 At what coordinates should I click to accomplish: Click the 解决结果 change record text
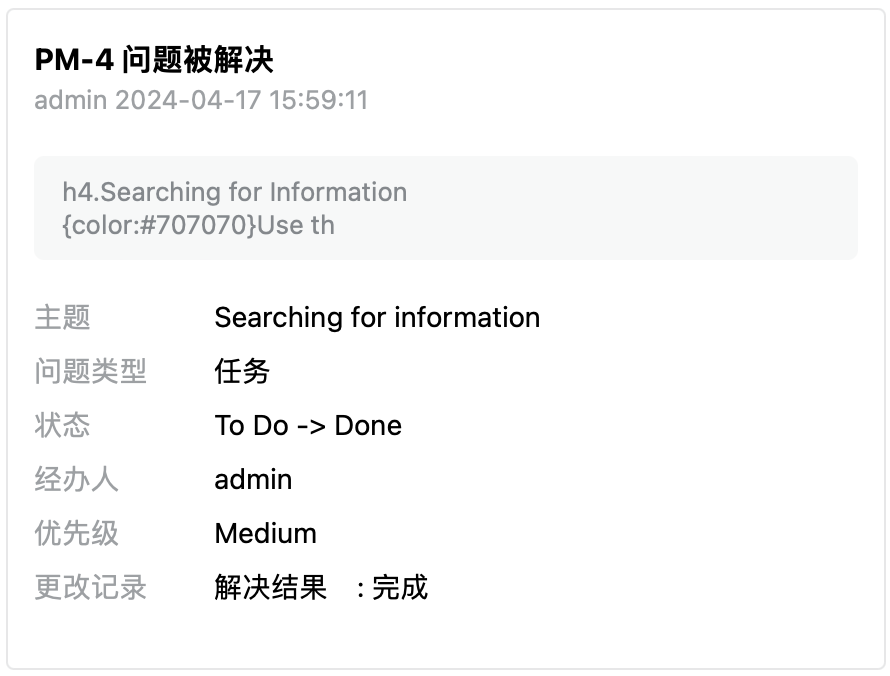(270, 588)
